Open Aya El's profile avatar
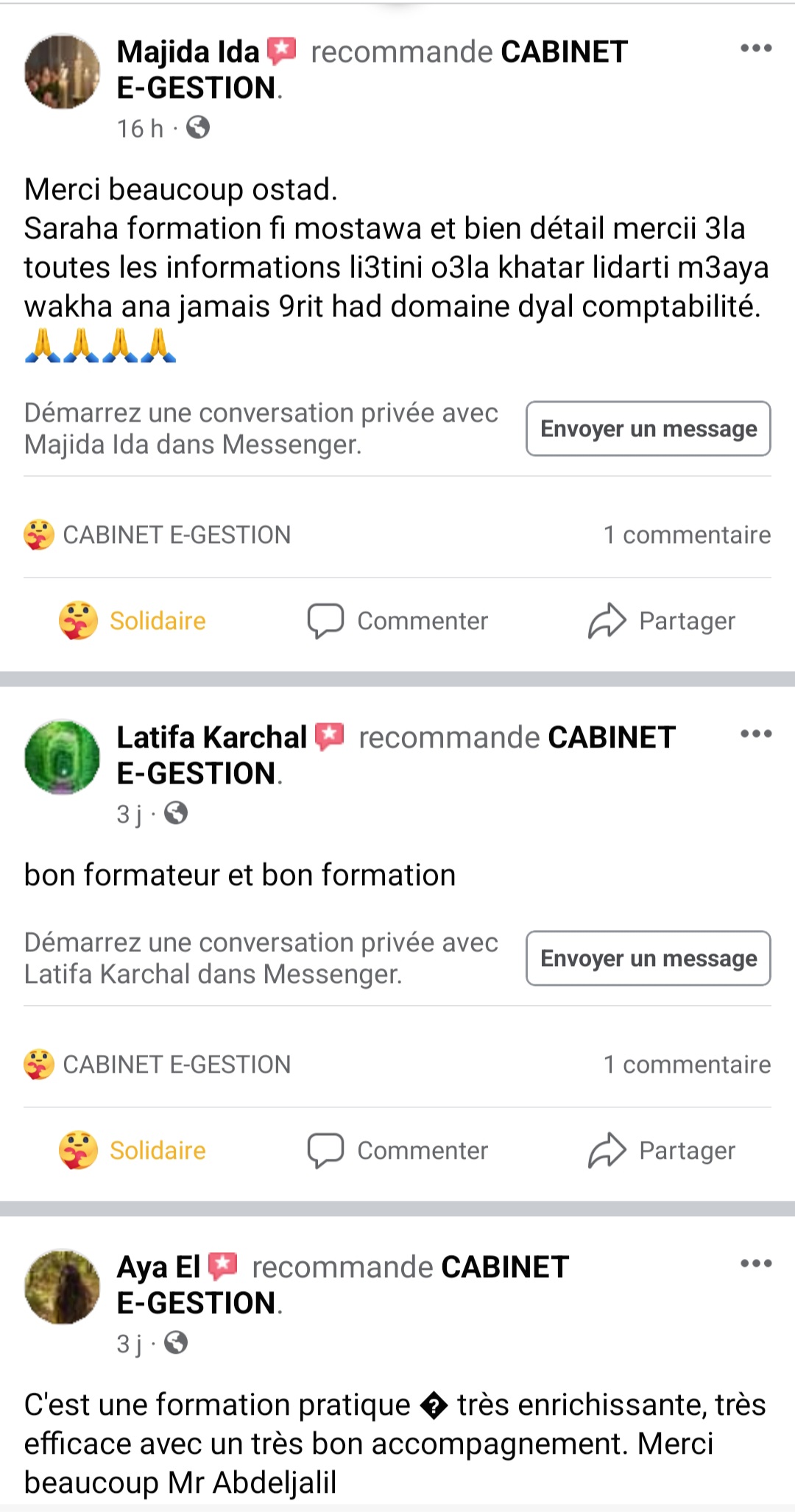 (62, 1287)
